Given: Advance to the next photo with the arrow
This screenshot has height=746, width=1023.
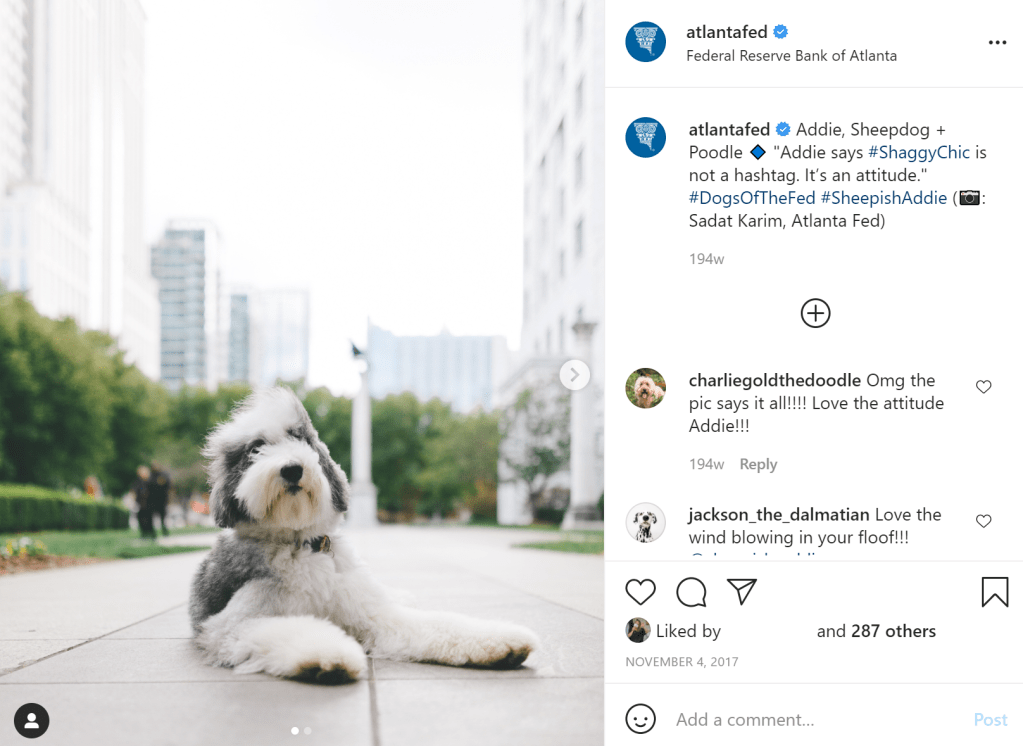Looking at the screenshot, I should [x=574, y=375].
